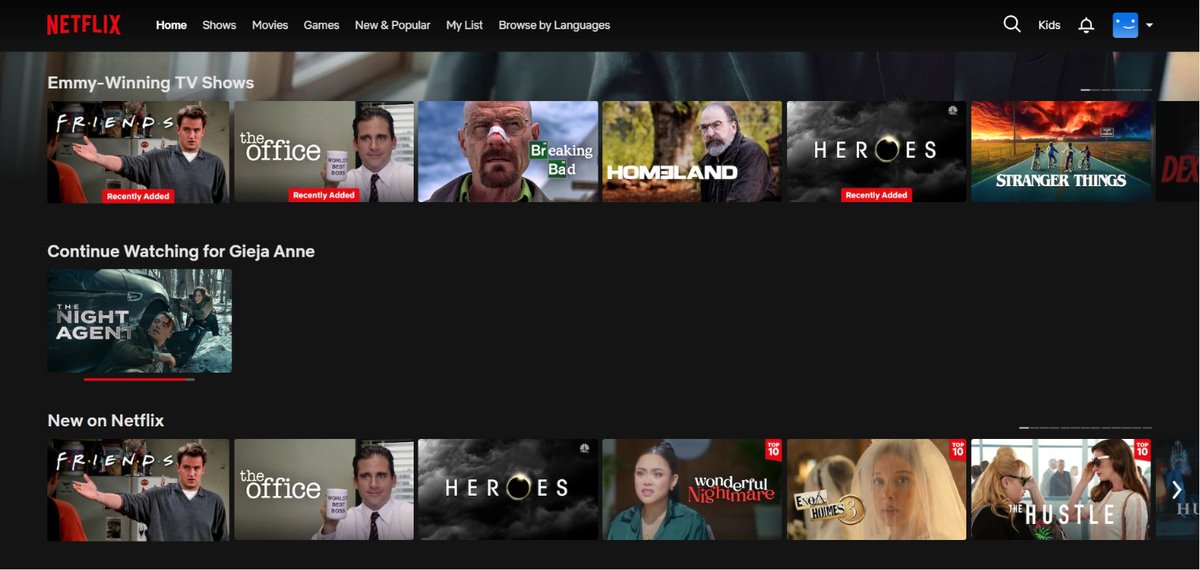Open the Breaking Bad thumbnail
Viewport: 1200px width, 570px height.
tap(508, 151)
